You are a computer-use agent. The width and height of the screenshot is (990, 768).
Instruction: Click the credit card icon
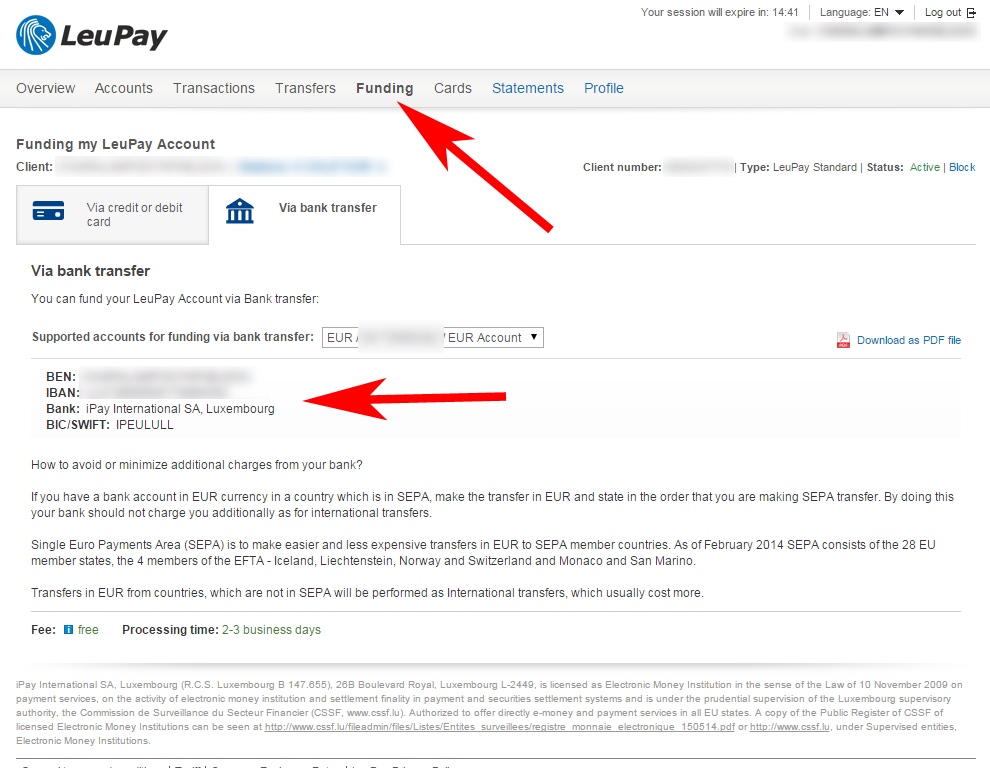[49, 211]
